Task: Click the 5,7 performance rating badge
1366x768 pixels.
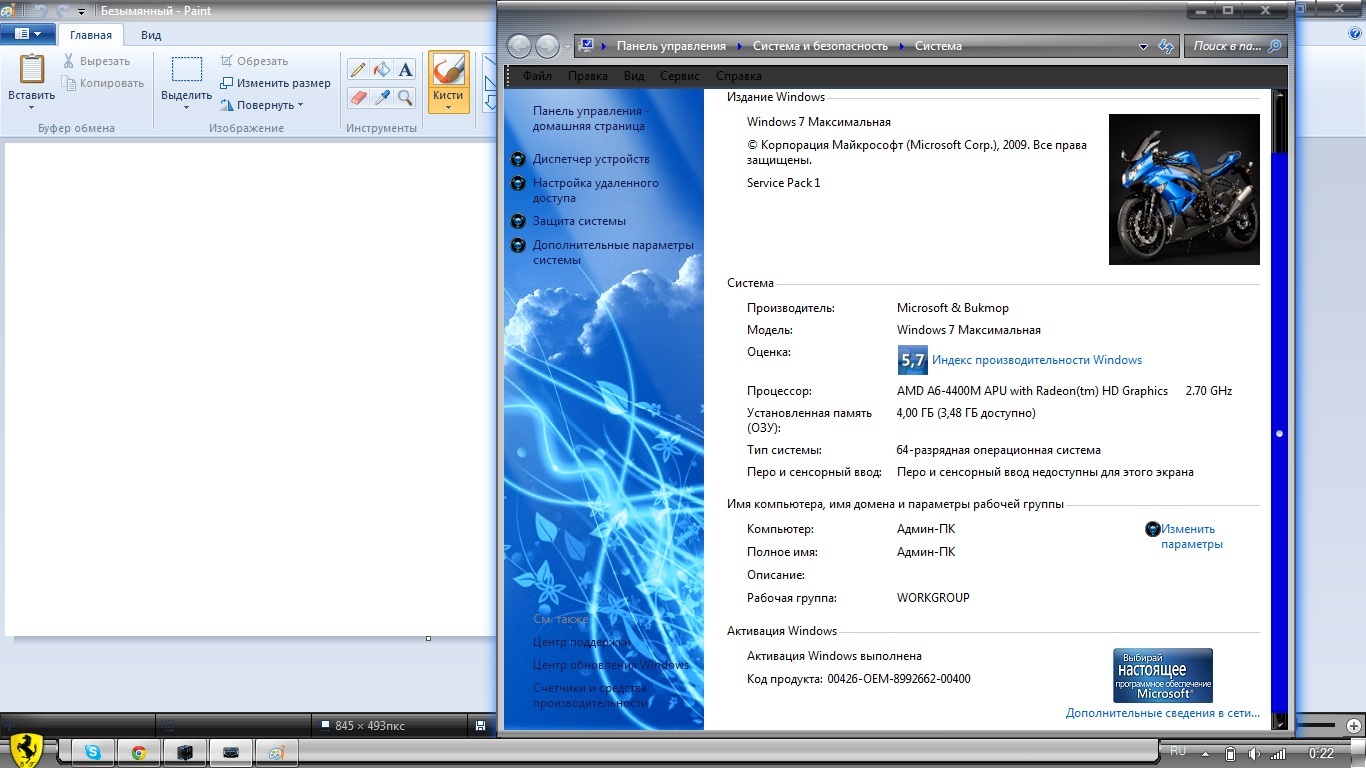Action: click(912, 360)
